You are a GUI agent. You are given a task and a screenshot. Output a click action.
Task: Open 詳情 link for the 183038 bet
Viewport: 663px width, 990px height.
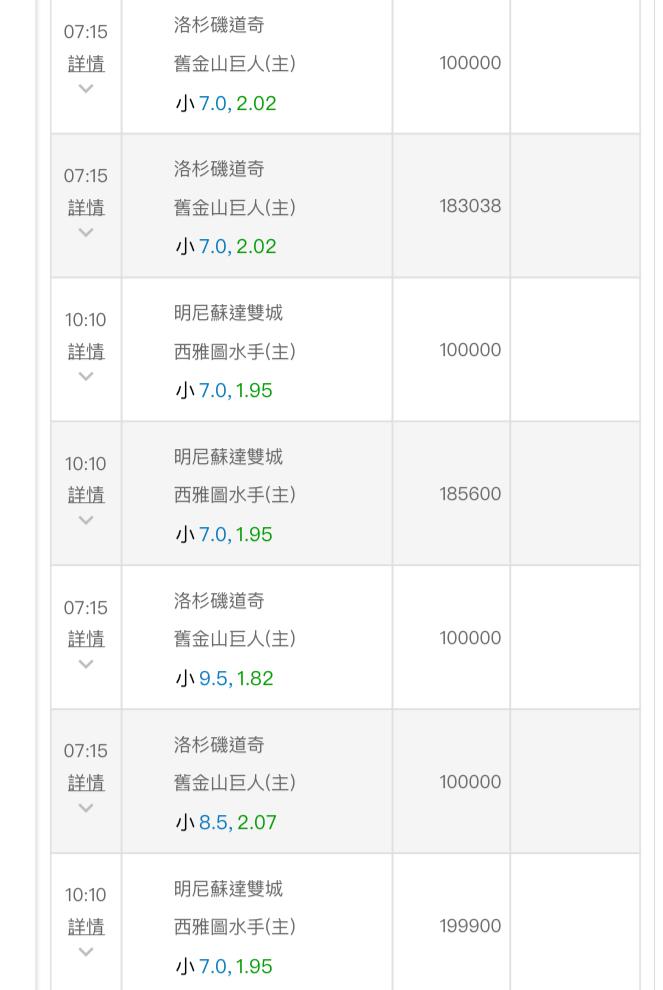86,207
